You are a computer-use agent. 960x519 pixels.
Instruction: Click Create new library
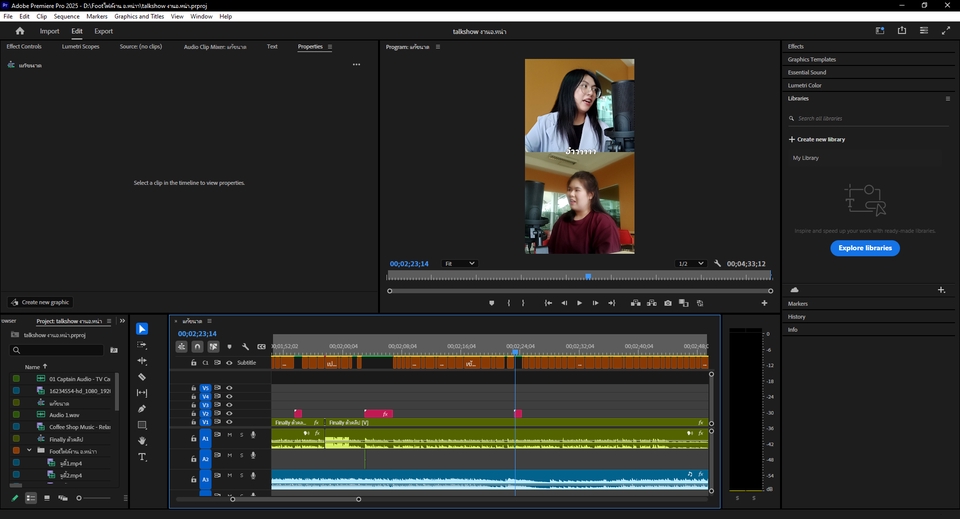pos(817,139)
